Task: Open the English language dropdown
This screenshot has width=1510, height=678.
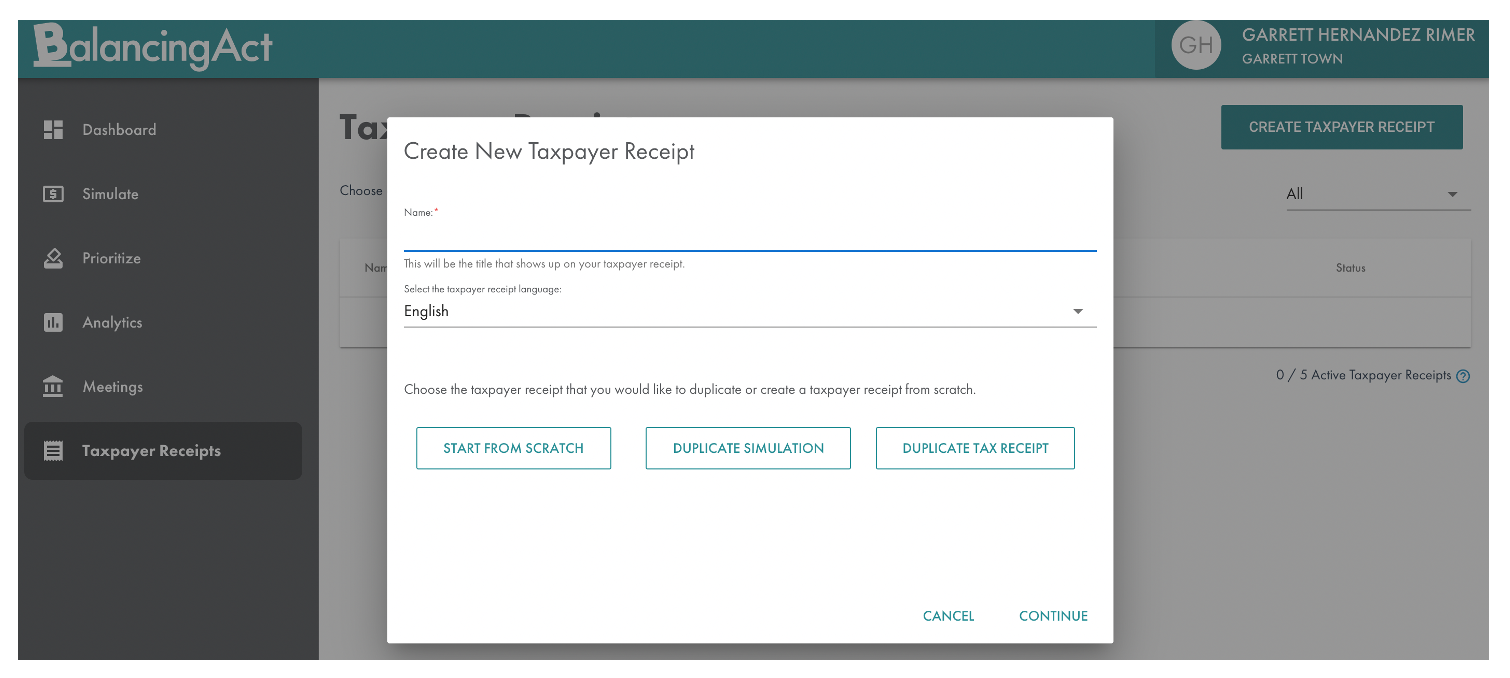Action: pos(750,311)
